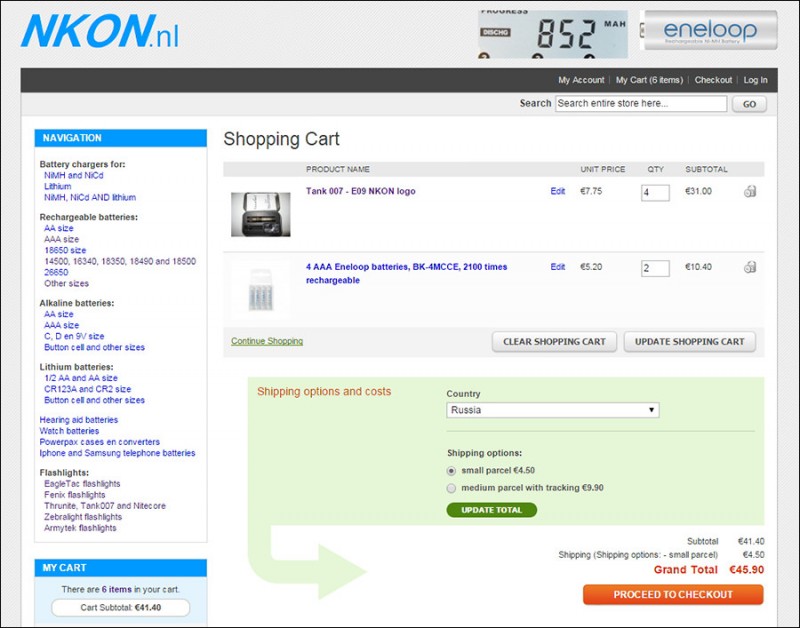Open Fenix flashlights category
800x628 pixels.
click(74, 495)
